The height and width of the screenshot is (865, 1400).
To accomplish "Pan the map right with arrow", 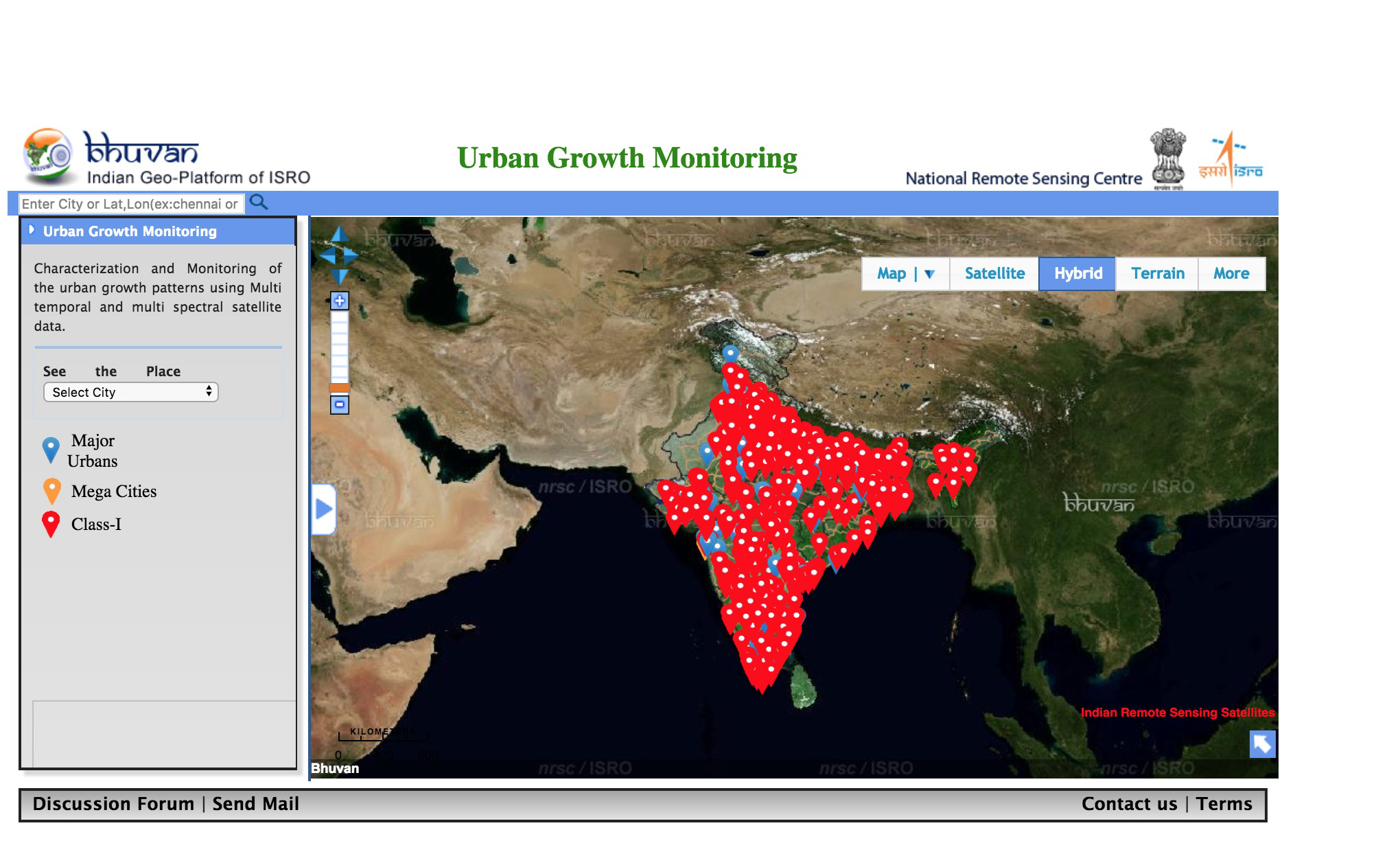I will (x=351, y=256).
